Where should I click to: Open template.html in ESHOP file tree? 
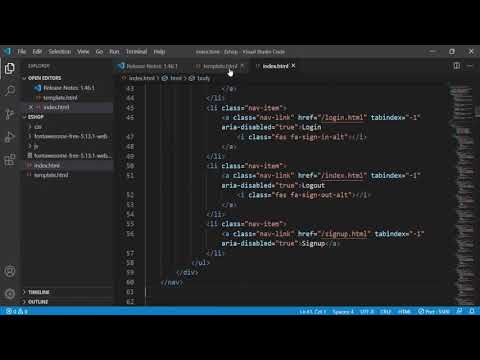pyautogui.click(x=51, y=175)
